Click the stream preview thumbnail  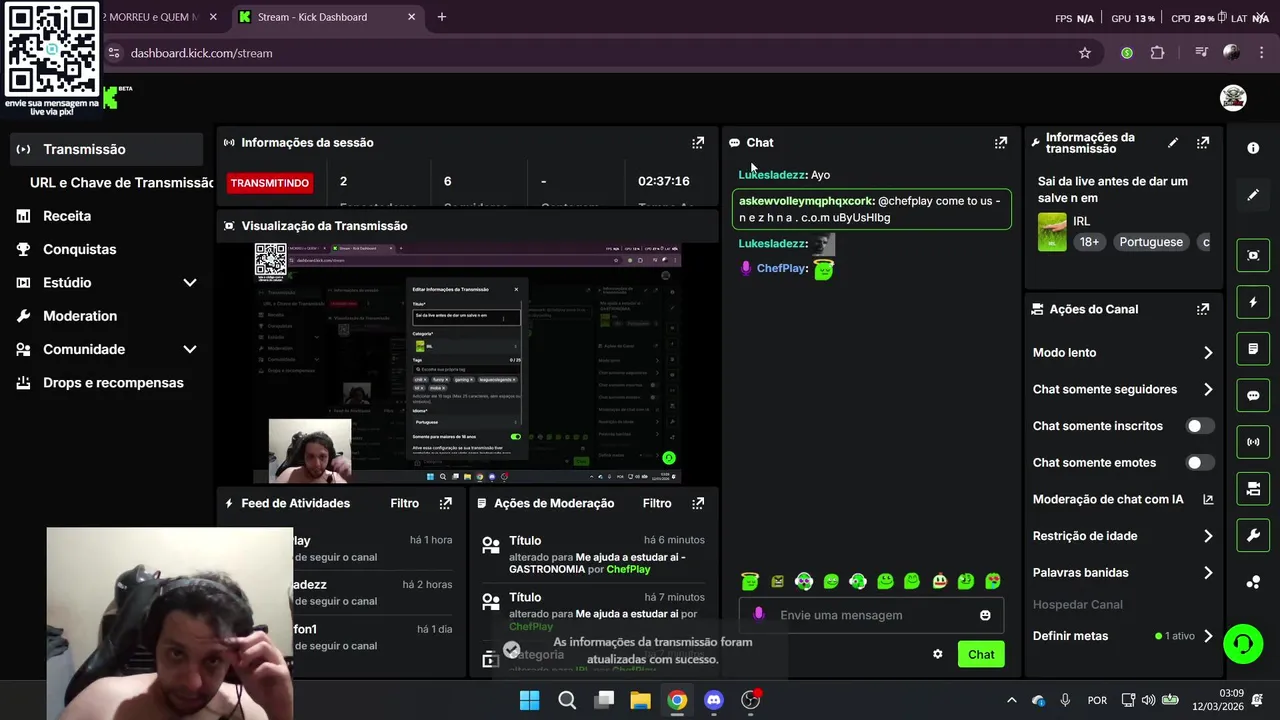click(x=467, y=363)
